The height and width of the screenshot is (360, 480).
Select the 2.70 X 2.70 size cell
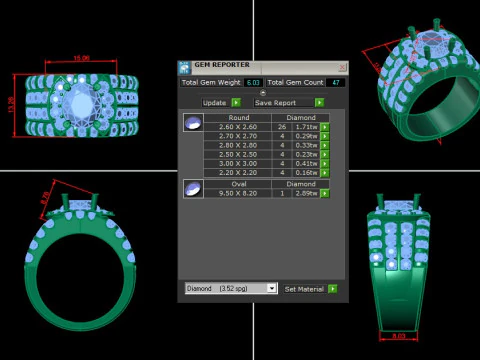pos(238,136)
